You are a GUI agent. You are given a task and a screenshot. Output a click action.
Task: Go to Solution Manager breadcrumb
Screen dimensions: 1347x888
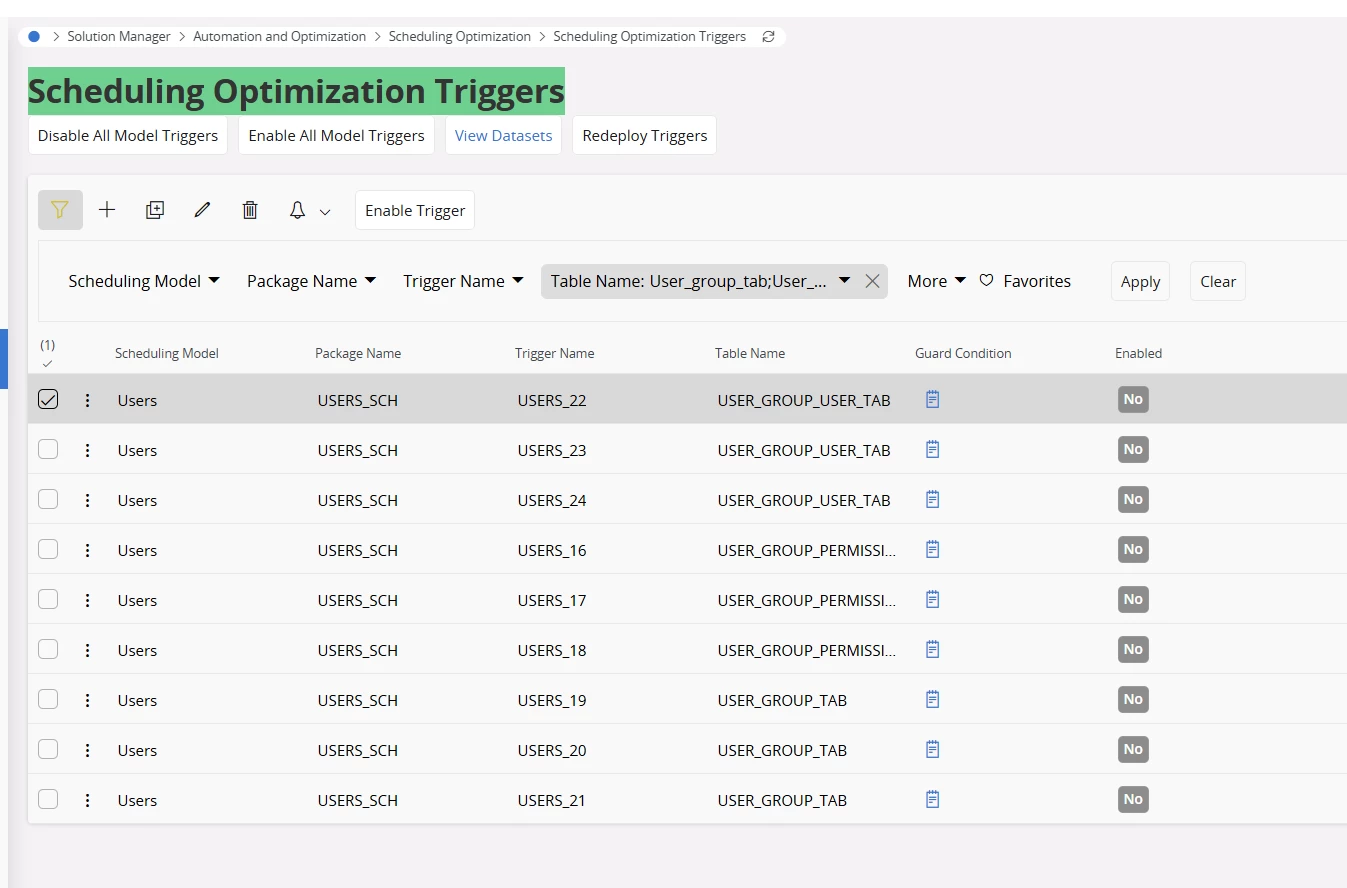(x=119, y=36)
